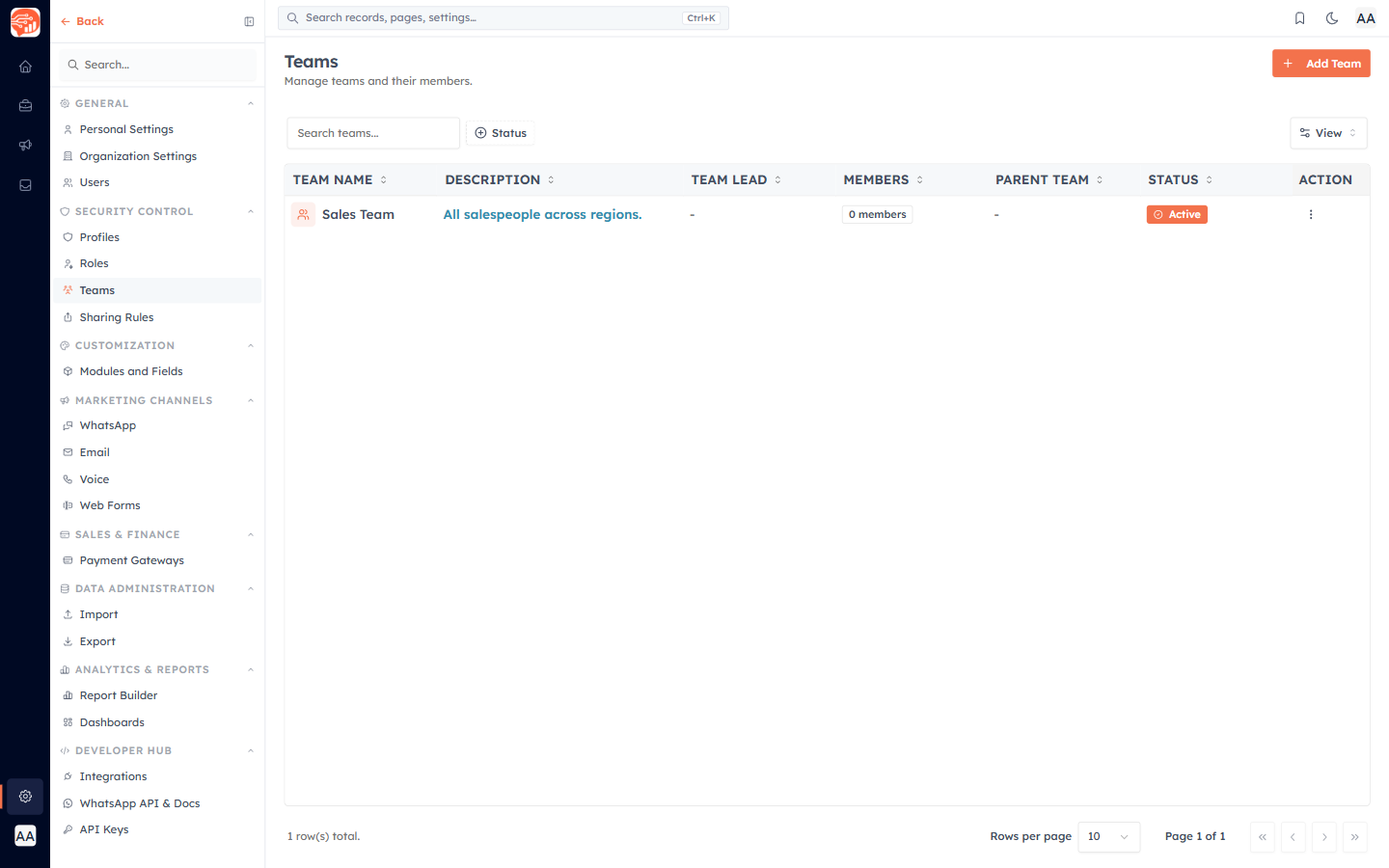Click the app logo at top left
The width and height of the screenshot is (1389, 868).
pos(25,22)
